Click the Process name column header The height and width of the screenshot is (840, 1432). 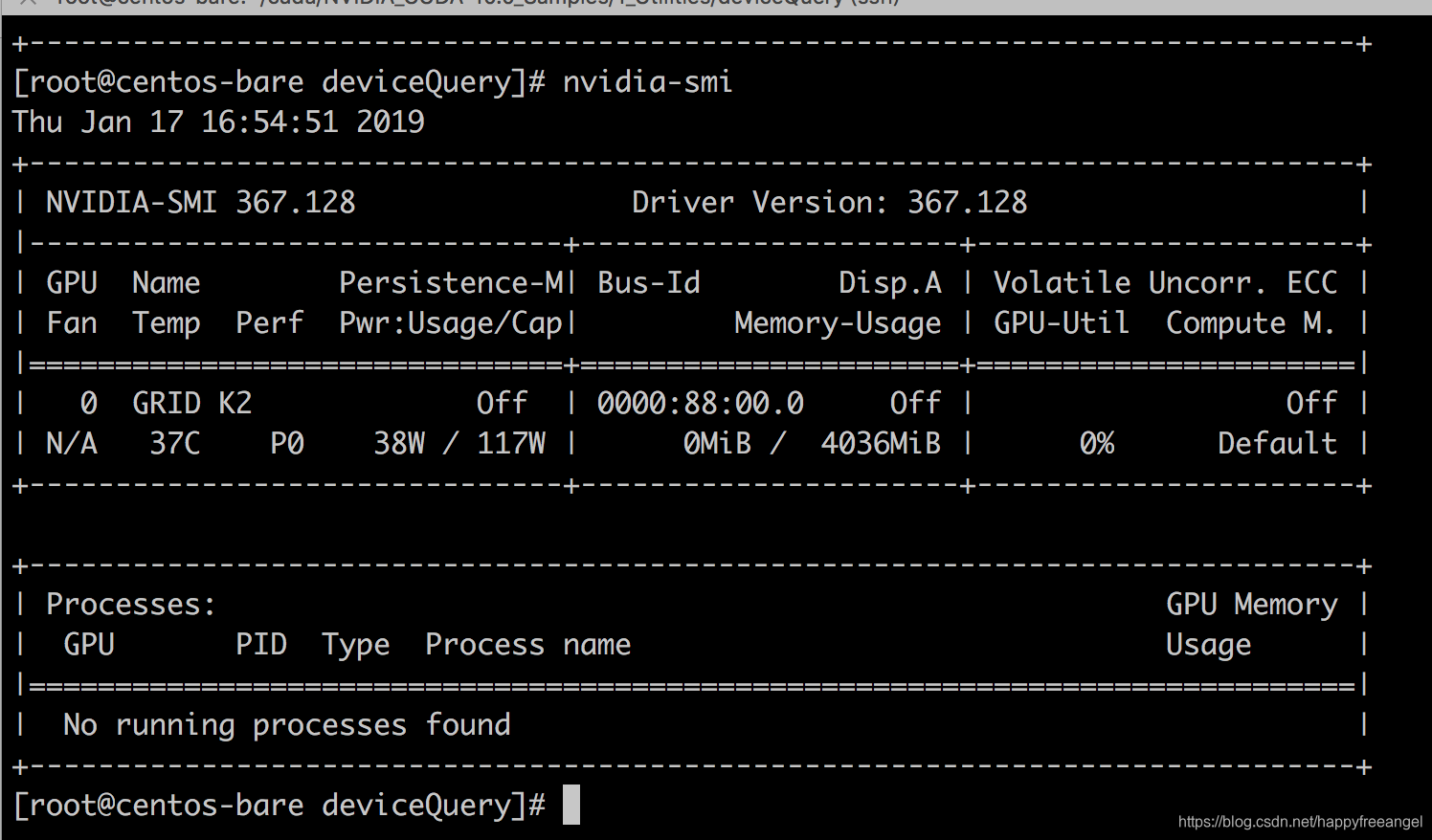tap(528, 645)
